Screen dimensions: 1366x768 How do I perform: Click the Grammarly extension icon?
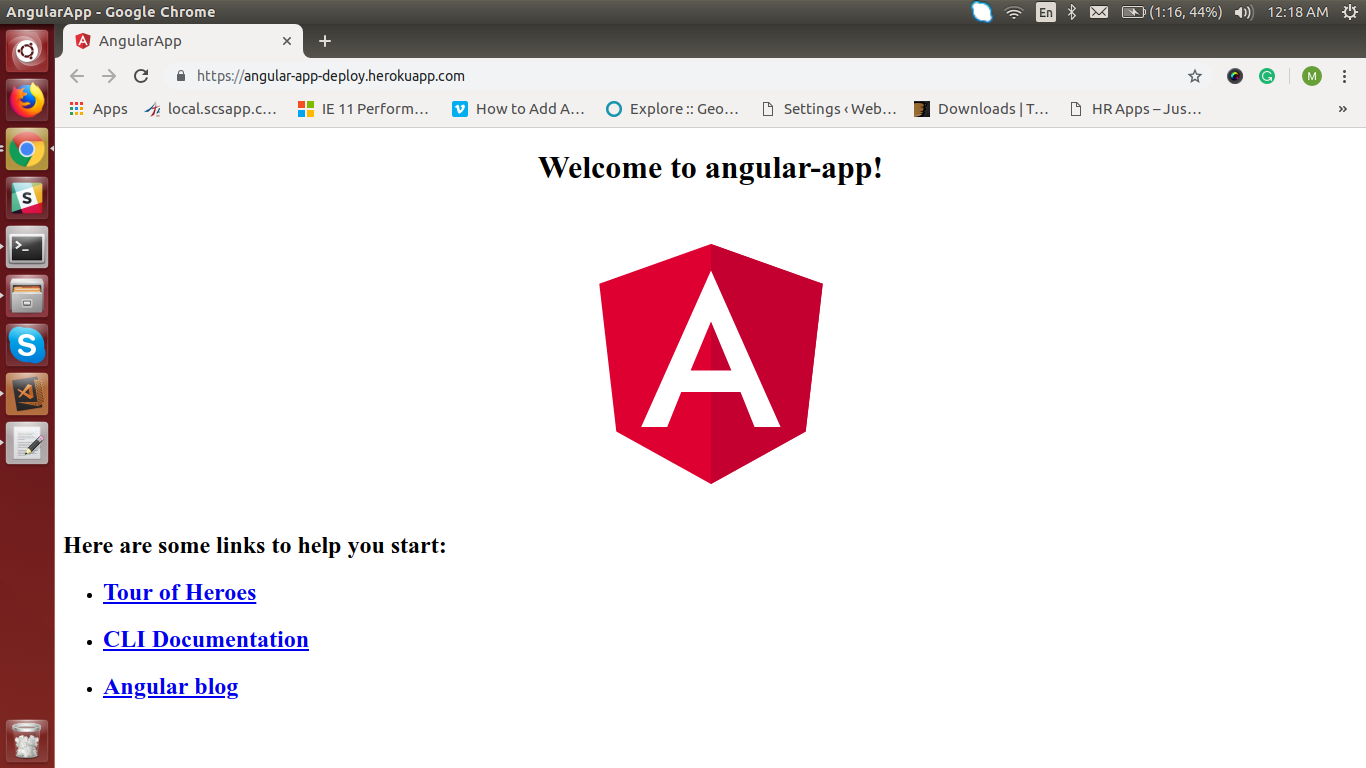click(x=1267, y=76)
